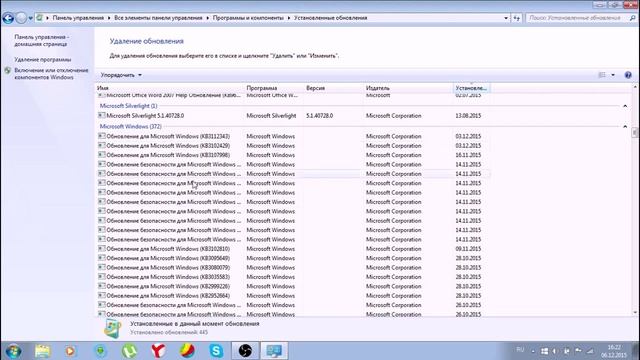
Task: Click the RU language indicator in the tray
Action: (520, 350)
